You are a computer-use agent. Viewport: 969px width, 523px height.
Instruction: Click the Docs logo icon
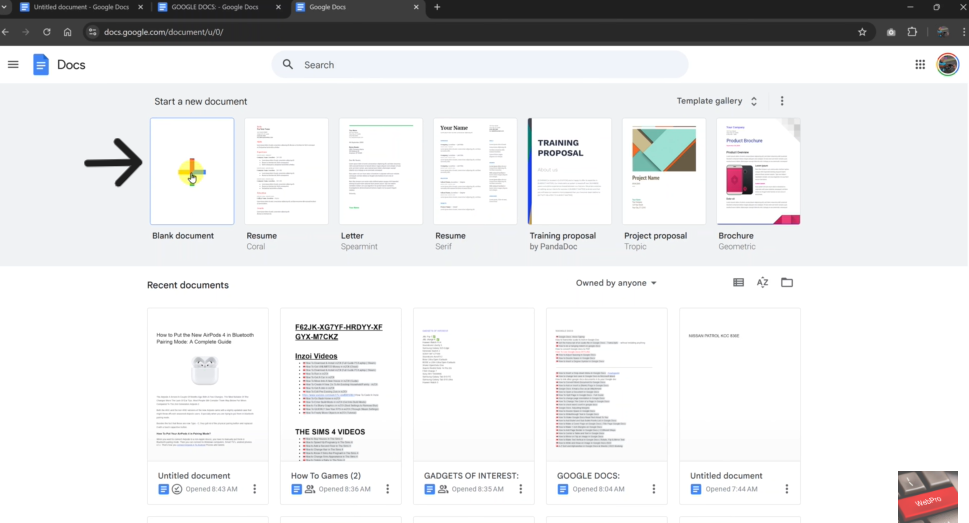tap(41, 64)
